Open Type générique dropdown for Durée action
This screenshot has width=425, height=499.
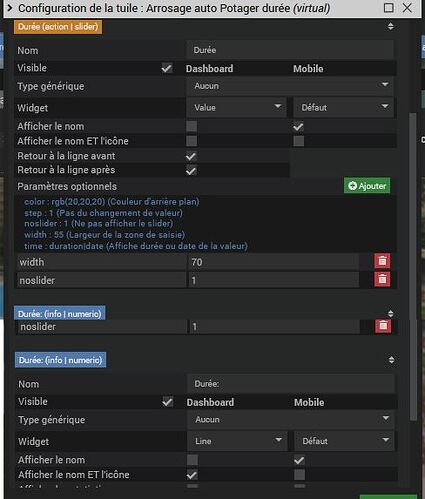[290, 86]
